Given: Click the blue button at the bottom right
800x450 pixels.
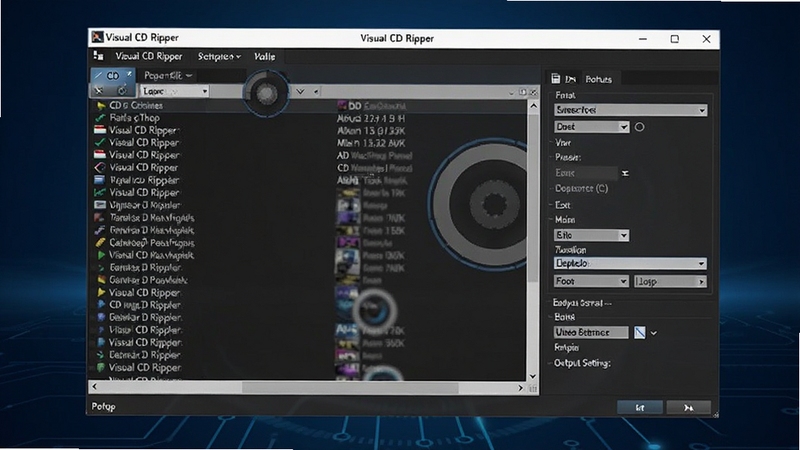Looking at the screenshot, I should tap(640, 407).
